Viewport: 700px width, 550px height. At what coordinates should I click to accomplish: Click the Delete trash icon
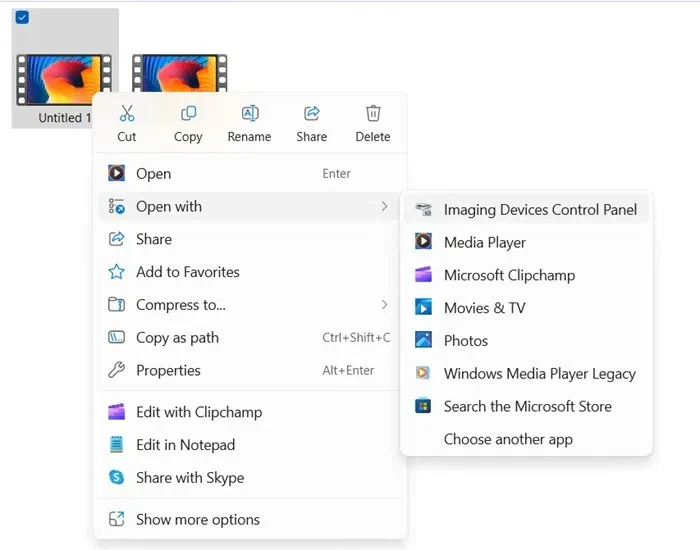coord(373,113)
